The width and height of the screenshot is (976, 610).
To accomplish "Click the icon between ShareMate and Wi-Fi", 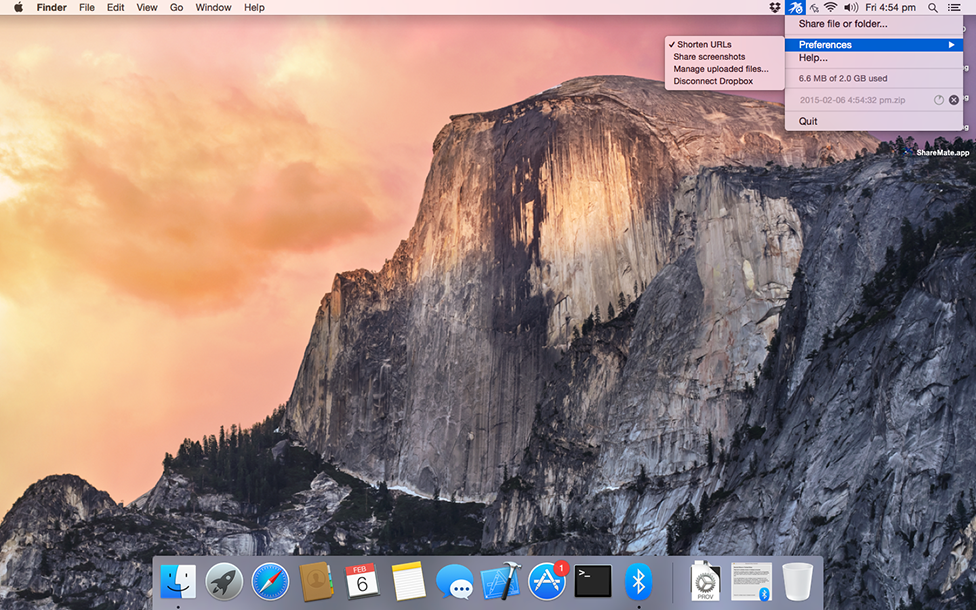I will (x=814, y=7).
